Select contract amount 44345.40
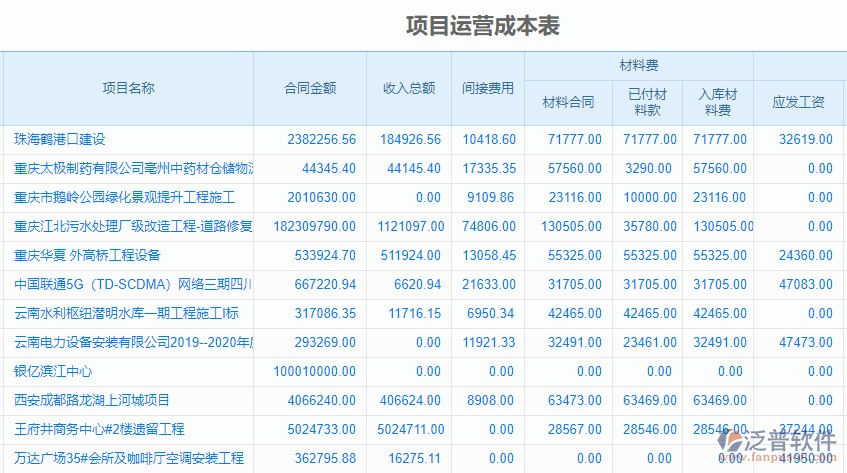Viewport: 847px width, 473px height. point(329,169)
